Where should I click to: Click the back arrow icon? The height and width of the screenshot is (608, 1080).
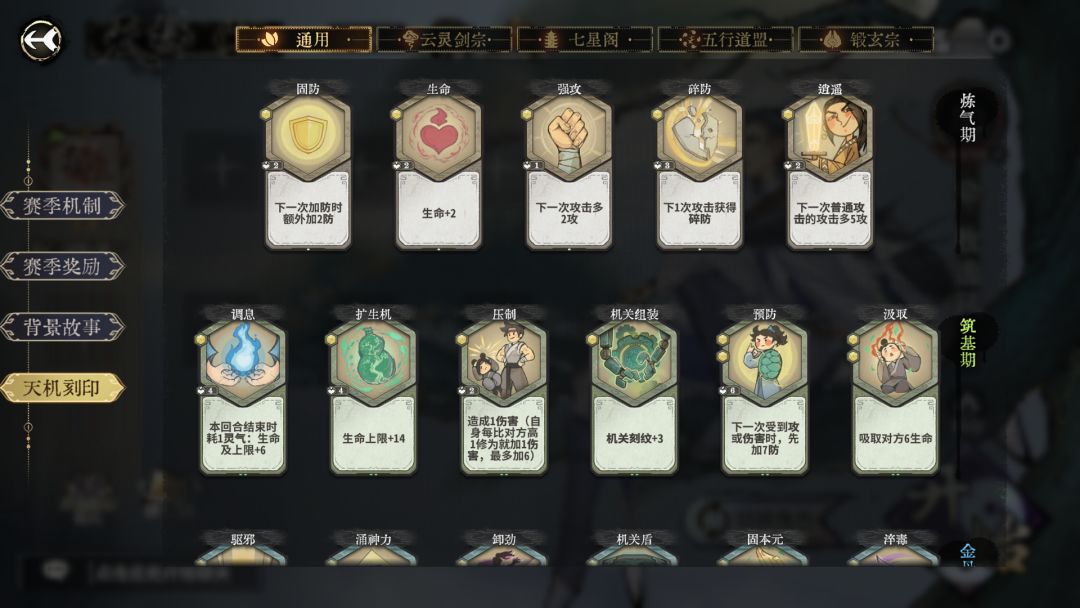41,41
